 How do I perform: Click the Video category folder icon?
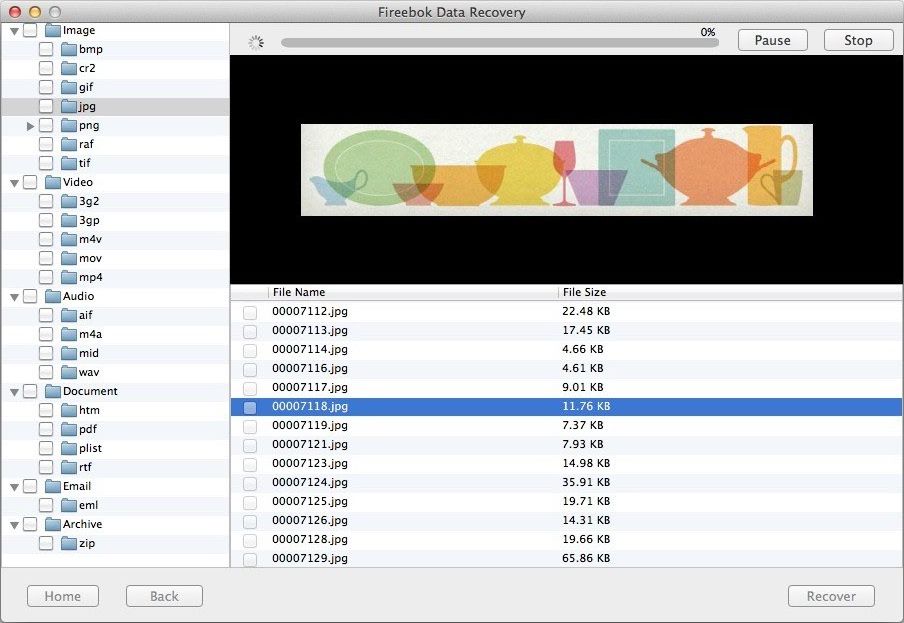[x=53, y=183]
